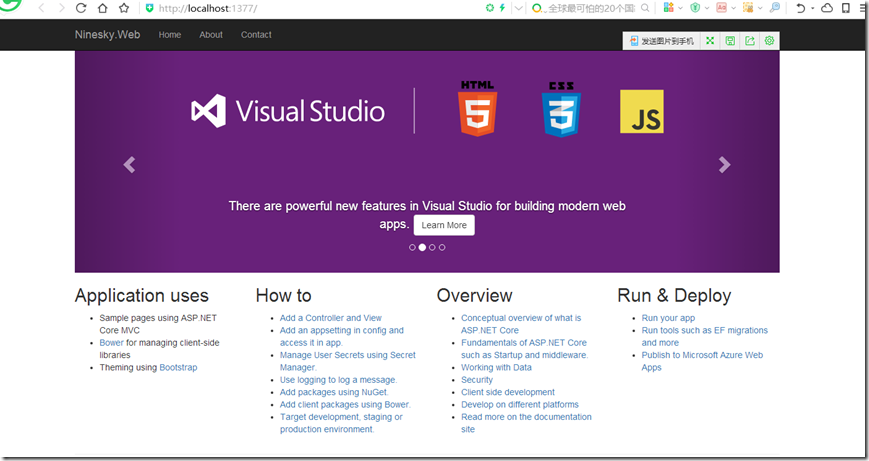Open Use logging to log a message link
This screenshot has width=869, height=461.
[339, 380]
